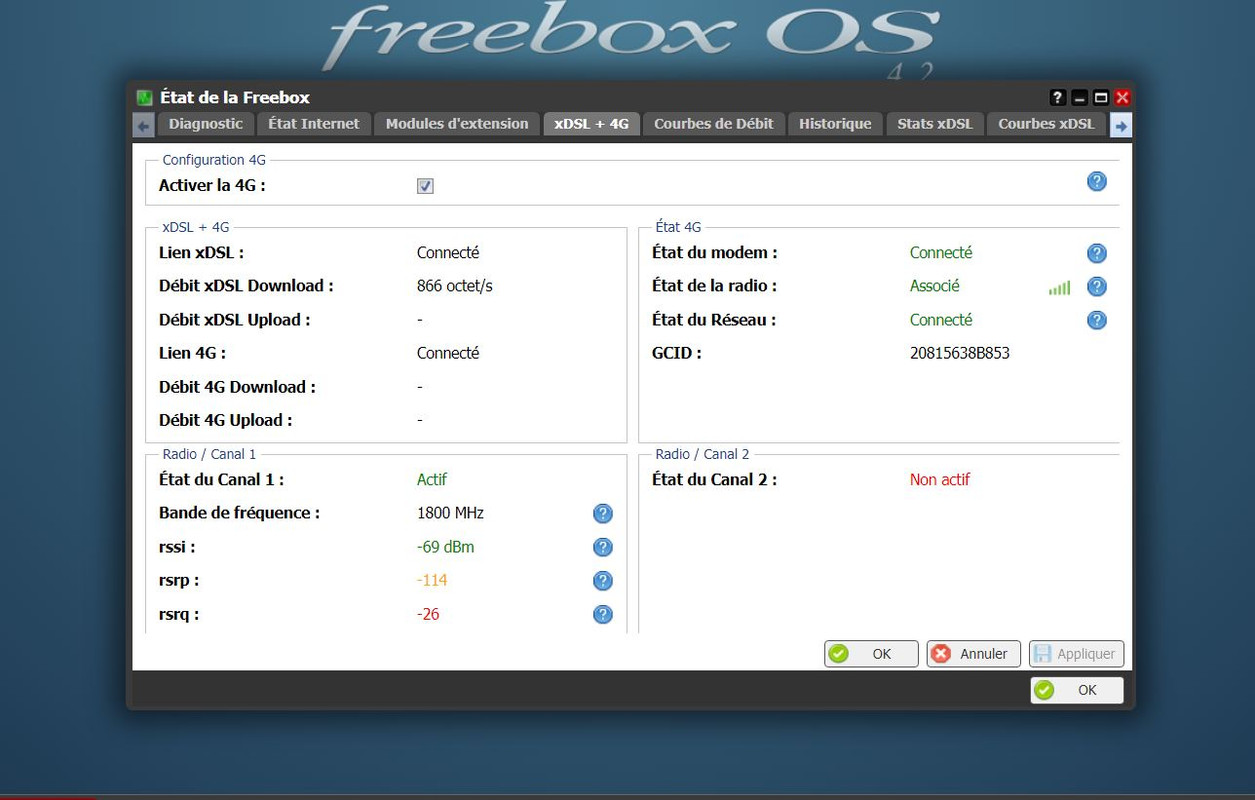Click the Lien 4G Connecté value

click(x=448, y=353)
